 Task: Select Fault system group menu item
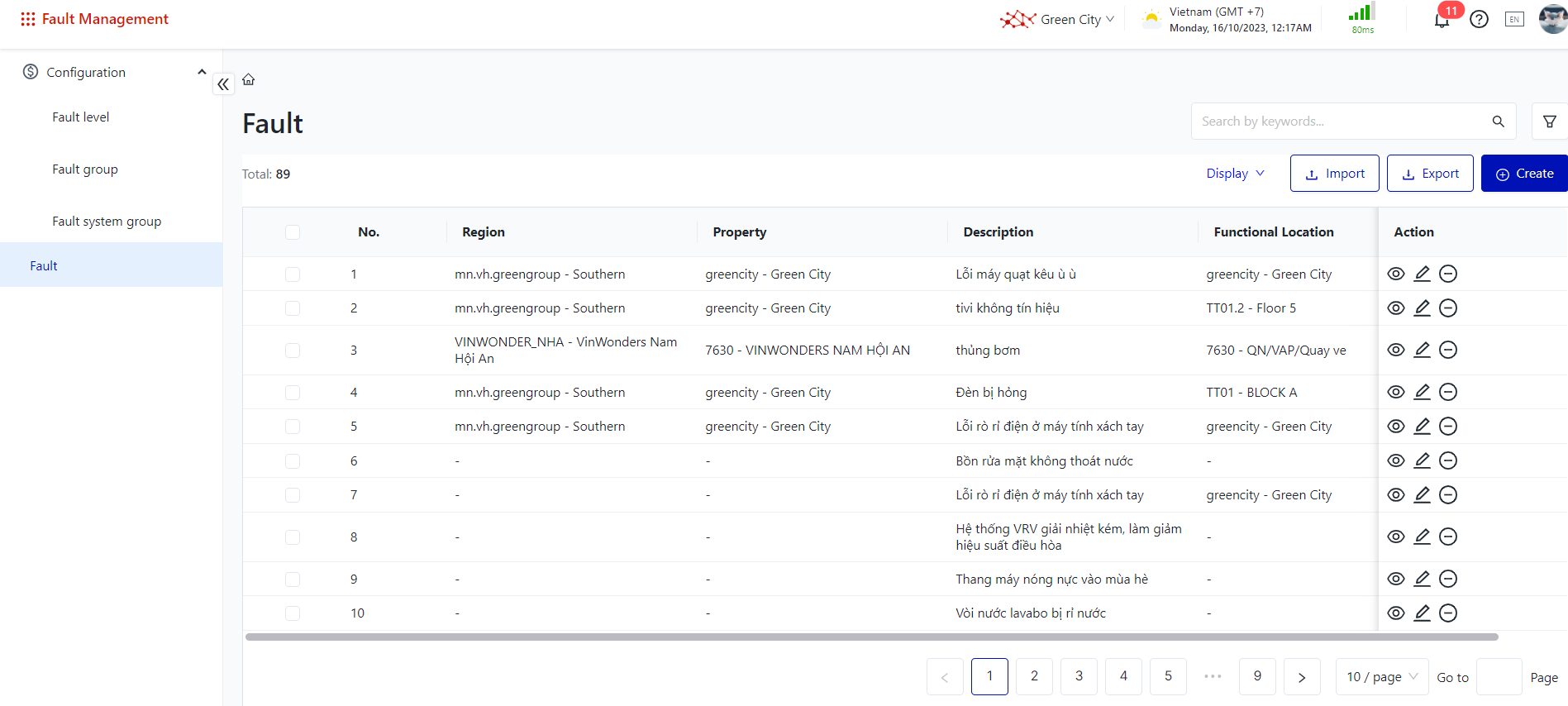click(107, 222)
